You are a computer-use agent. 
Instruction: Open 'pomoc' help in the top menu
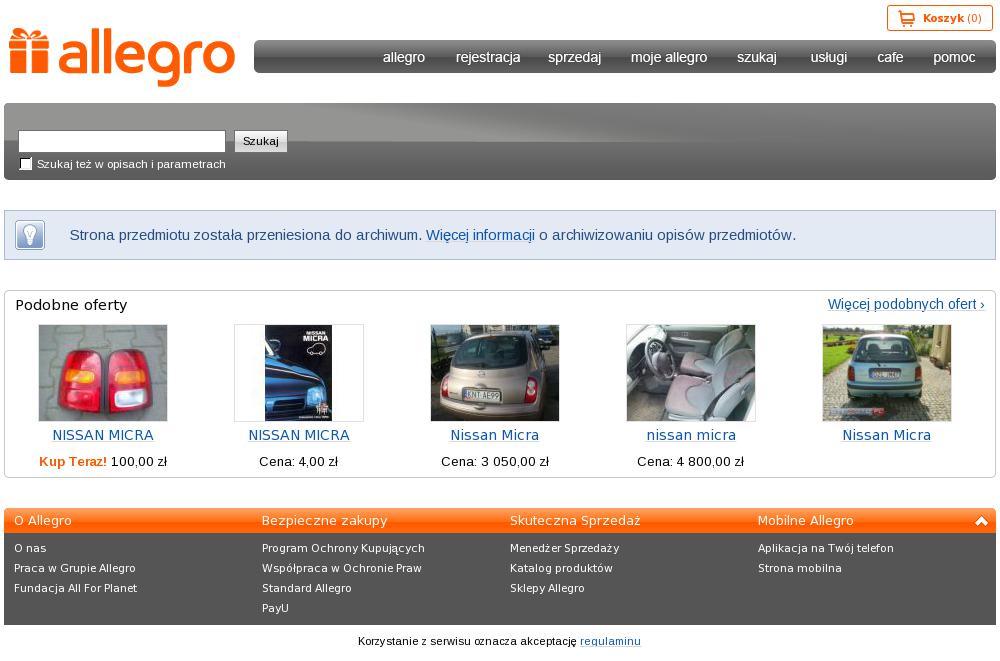click(954, 57)
